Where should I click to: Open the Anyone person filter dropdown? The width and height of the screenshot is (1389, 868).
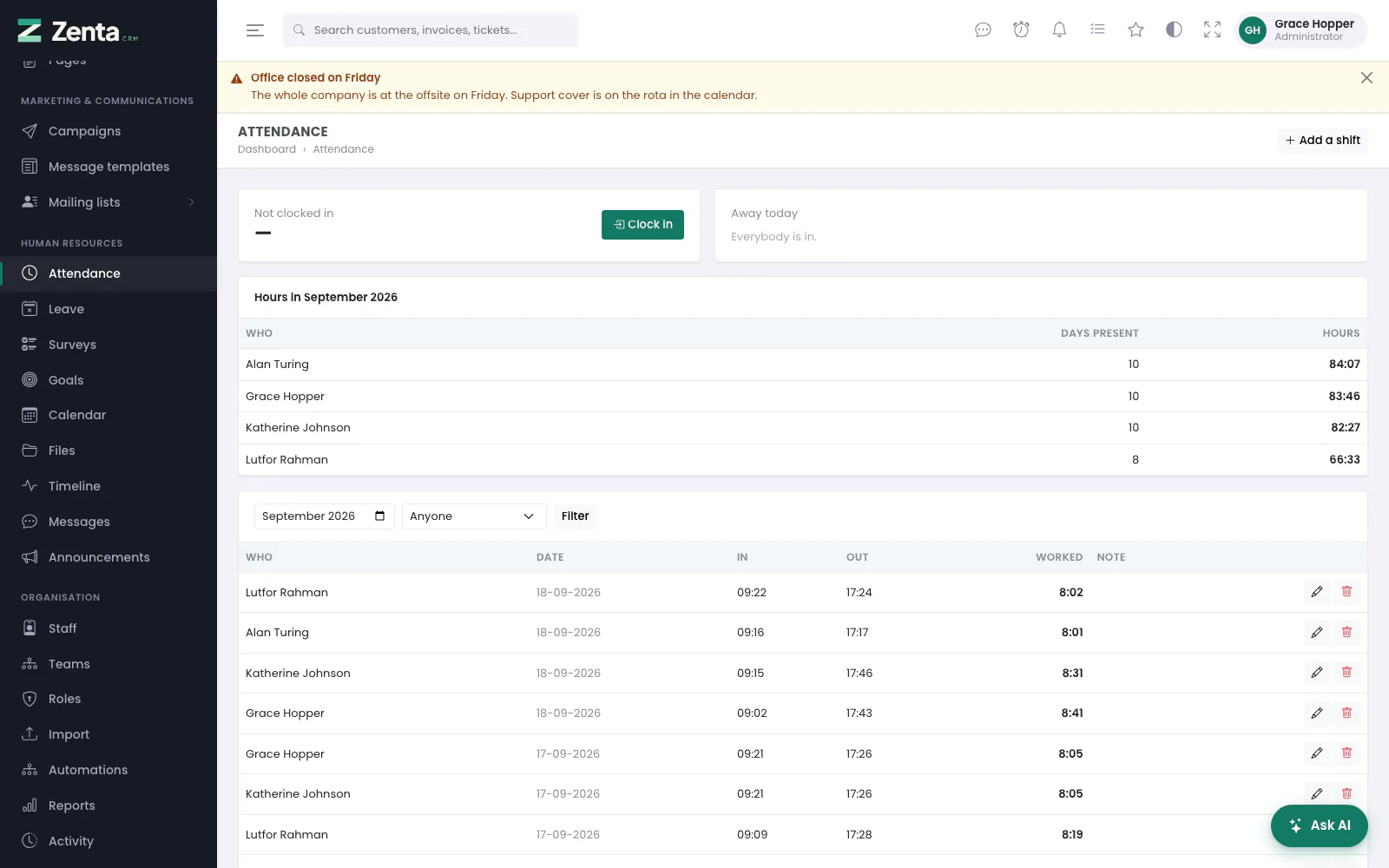point(474,516)
